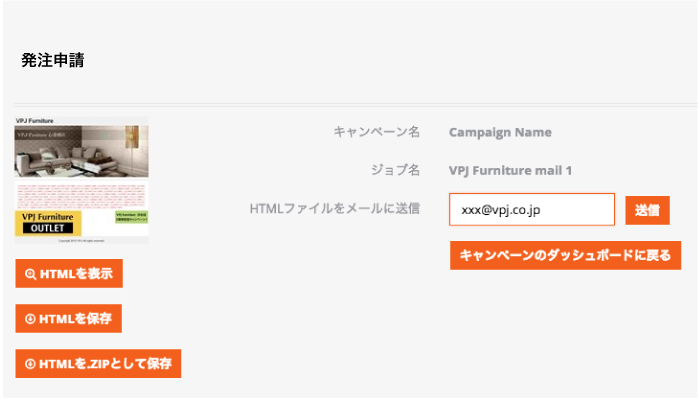Click the email preview thumbnail

[x=82, y=180]
